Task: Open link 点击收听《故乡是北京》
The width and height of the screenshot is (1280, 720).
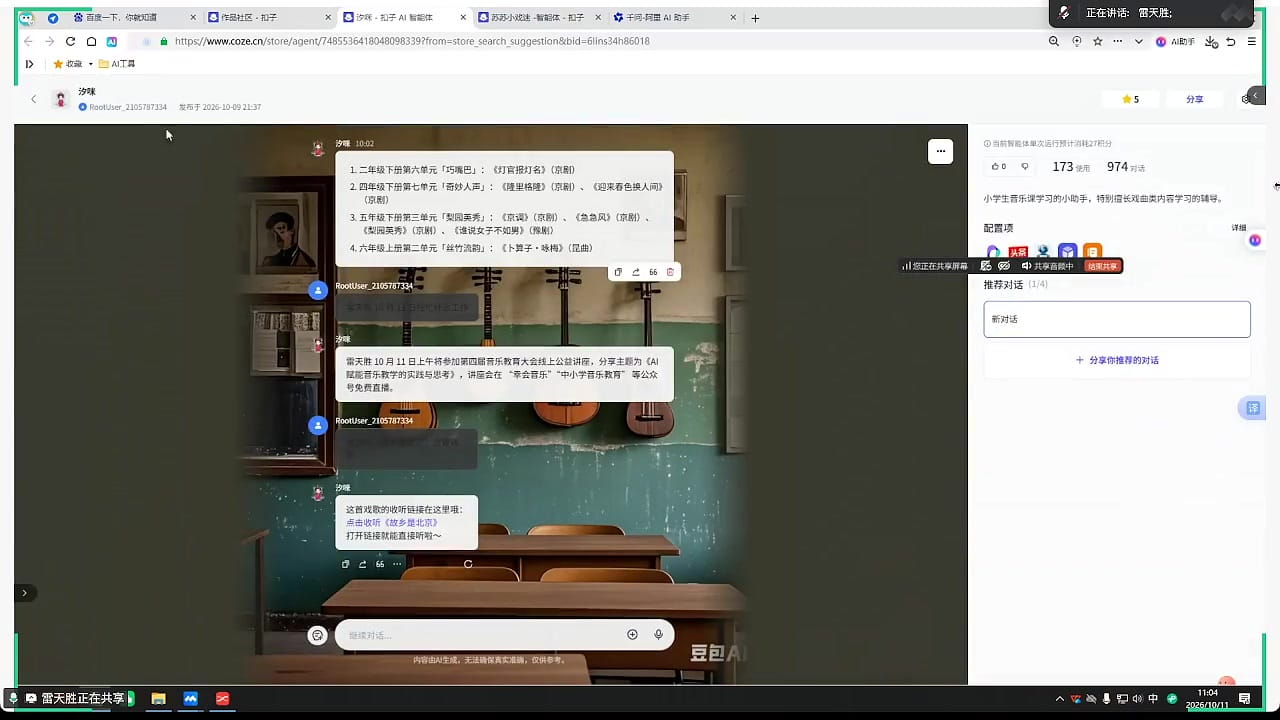Action: (x=392, y=523)
